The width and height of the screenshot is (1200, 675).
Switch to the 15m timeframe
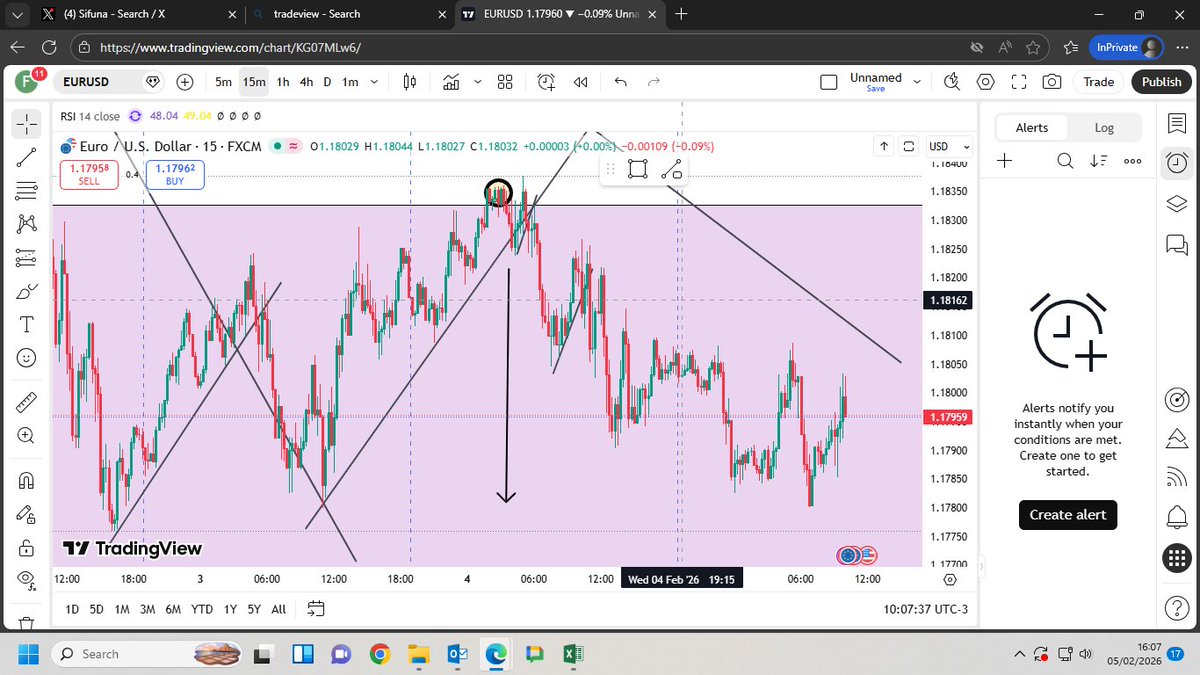pos(254,82)
